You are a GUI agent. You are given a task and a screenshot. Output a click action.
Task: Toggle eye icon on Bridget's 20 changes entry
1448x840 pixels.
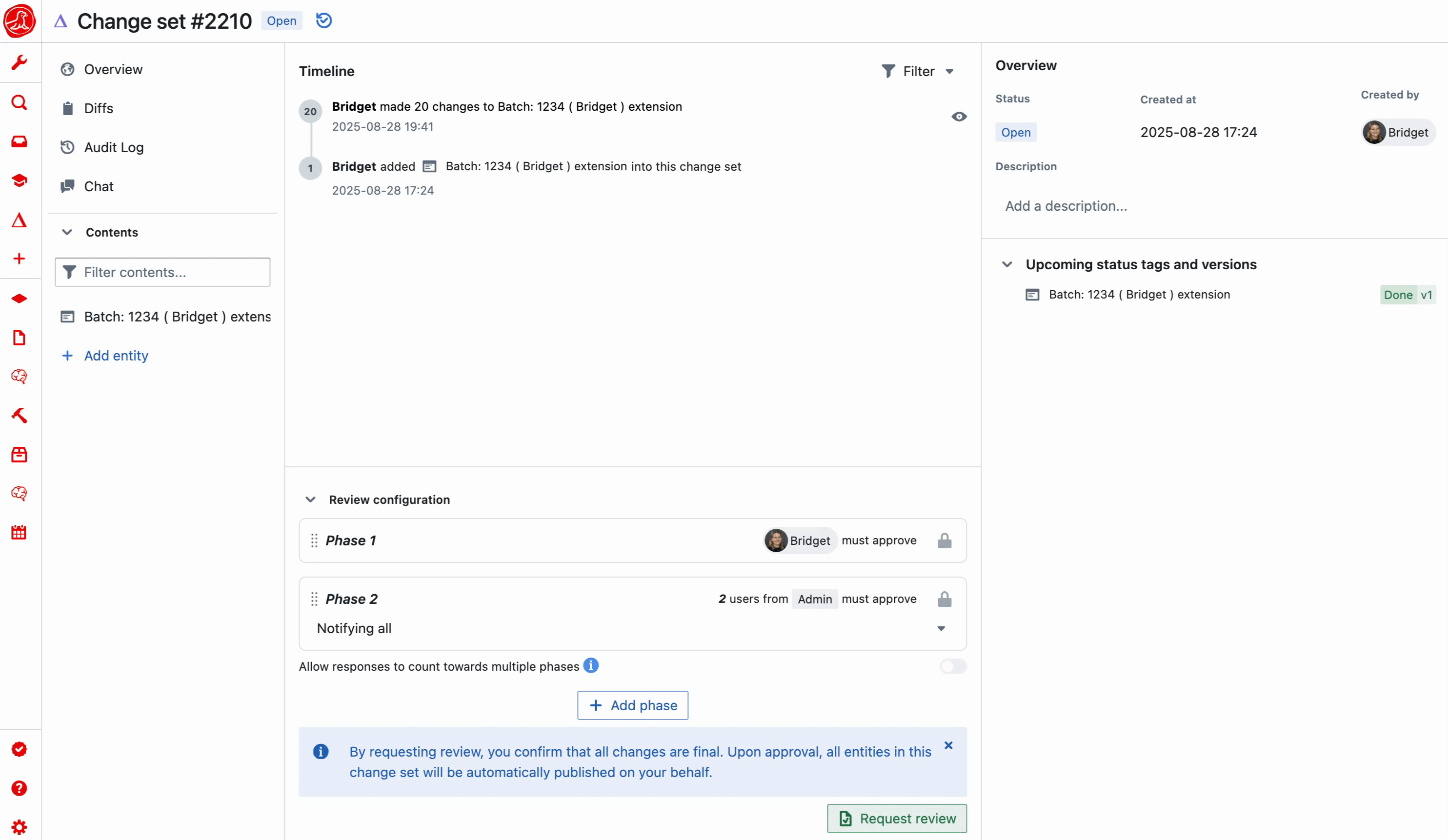[959, 117]
